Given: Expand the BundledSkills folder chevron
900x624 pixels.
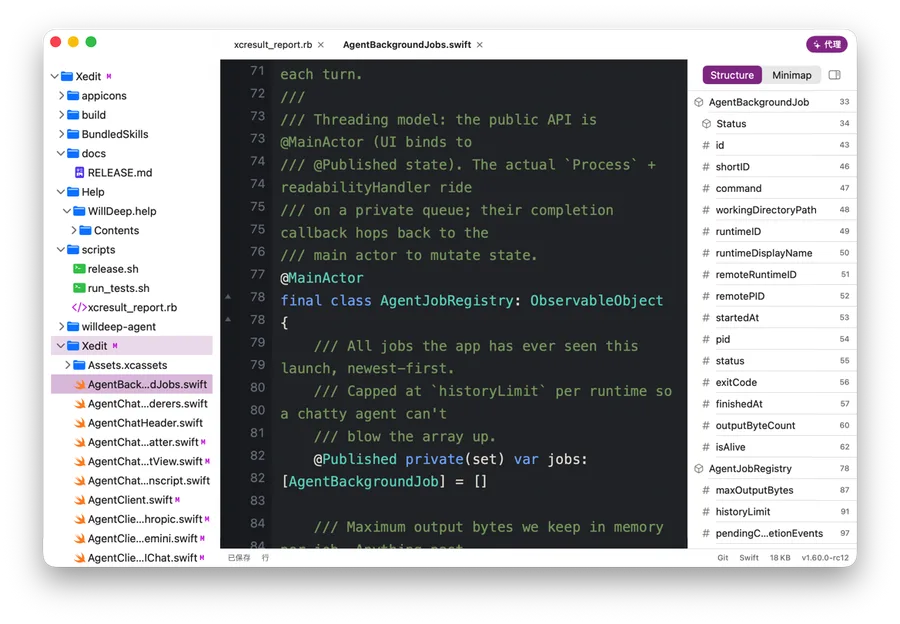Looking at the screenshot, I should pos(61,134).
